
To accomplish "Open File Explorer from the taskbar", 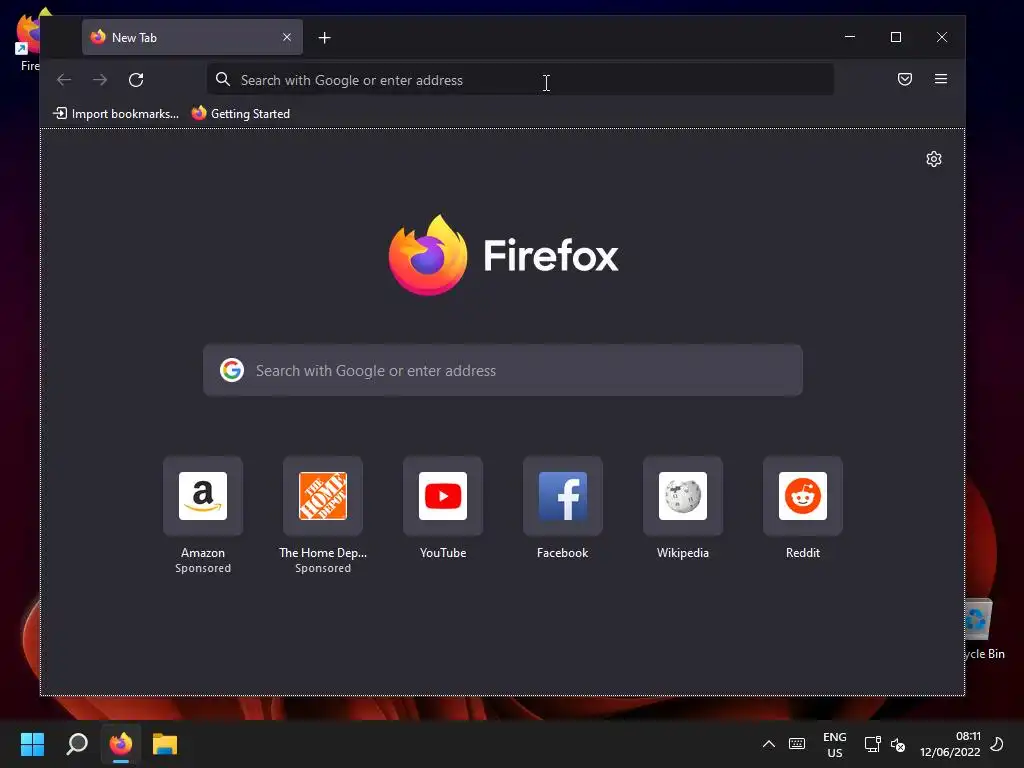I will tap(165, 744).
